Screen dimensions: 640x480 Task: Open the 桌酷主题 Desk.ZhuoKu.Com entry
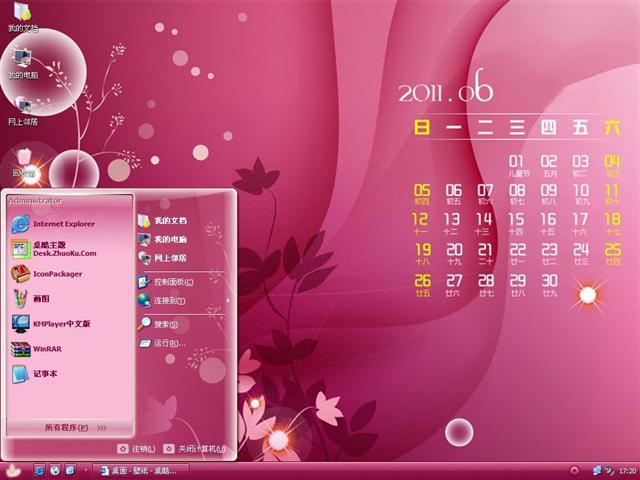pyautogui.click(x=70, y=249)
